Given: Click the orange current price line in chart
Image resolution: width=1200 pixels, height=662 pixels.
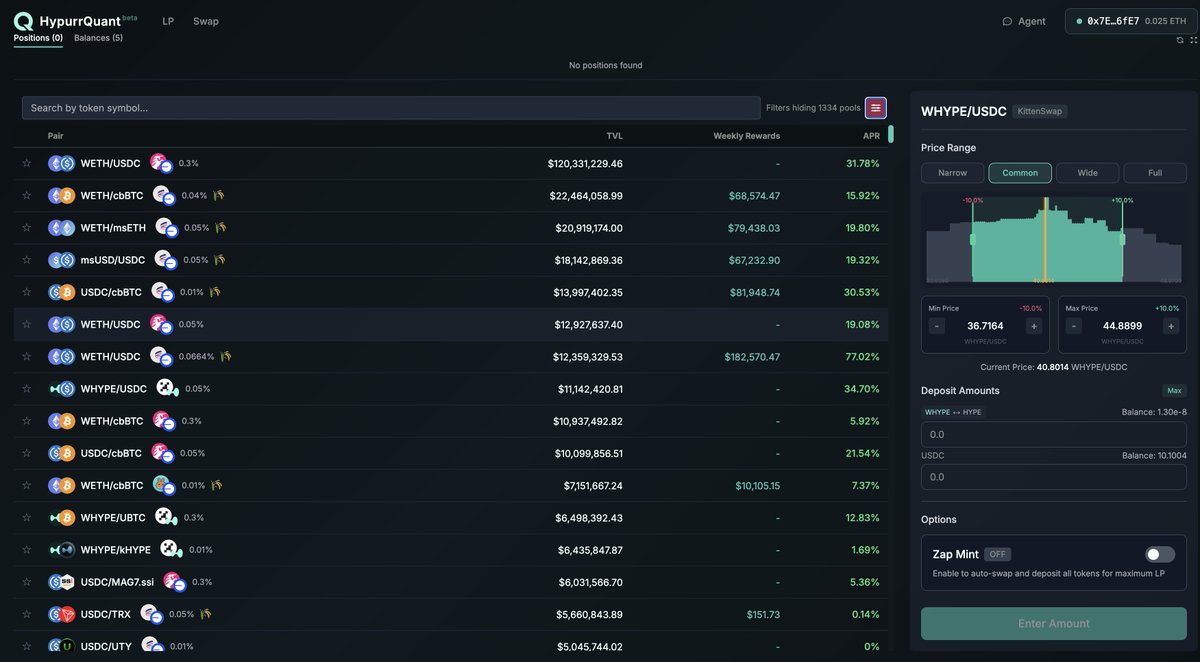Looking at the screenshot, I should point(1046,240).
